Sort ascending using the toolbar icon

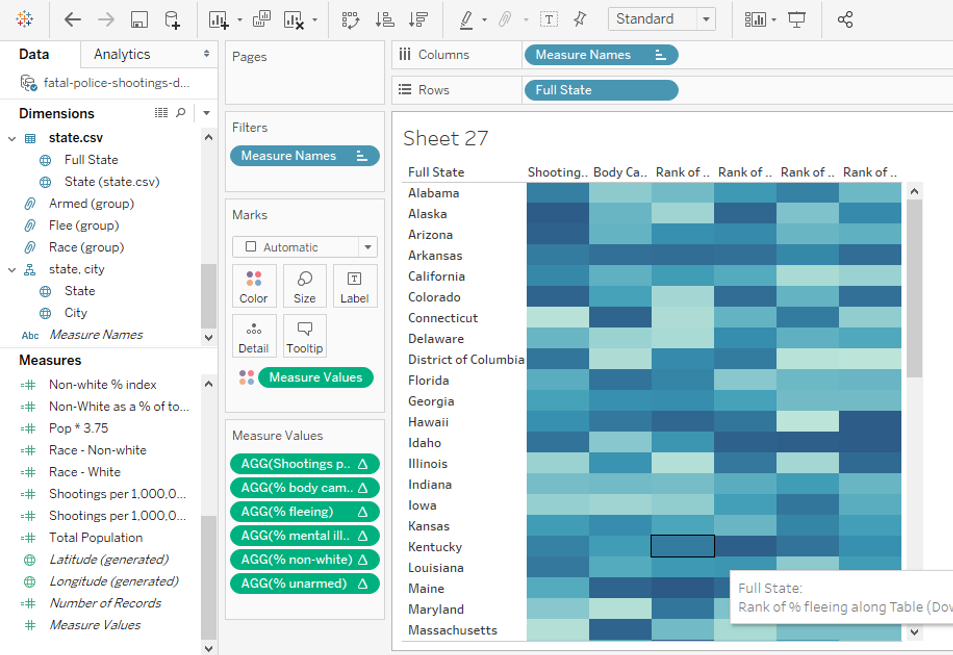click(x=384, y=19)
